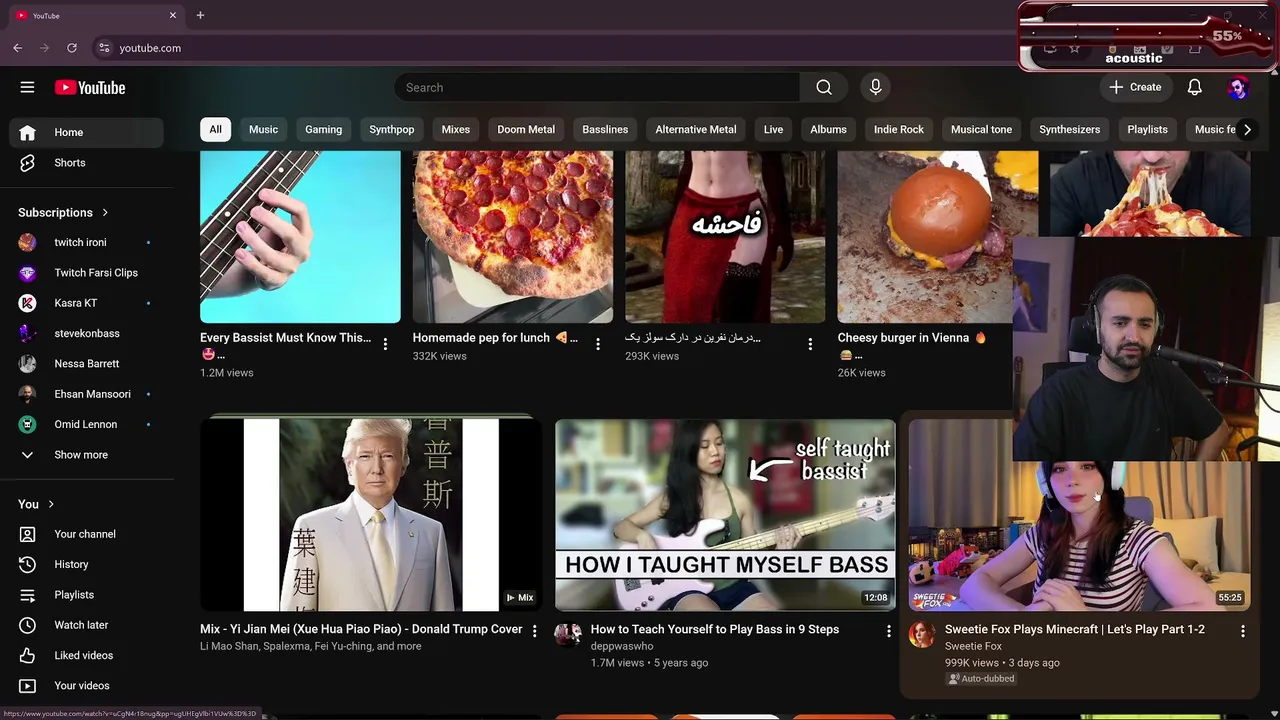The width and height of the screenshot is (1280, 720).
Task: Open the account avatar menu
Action: click(x=1238, y=88)
